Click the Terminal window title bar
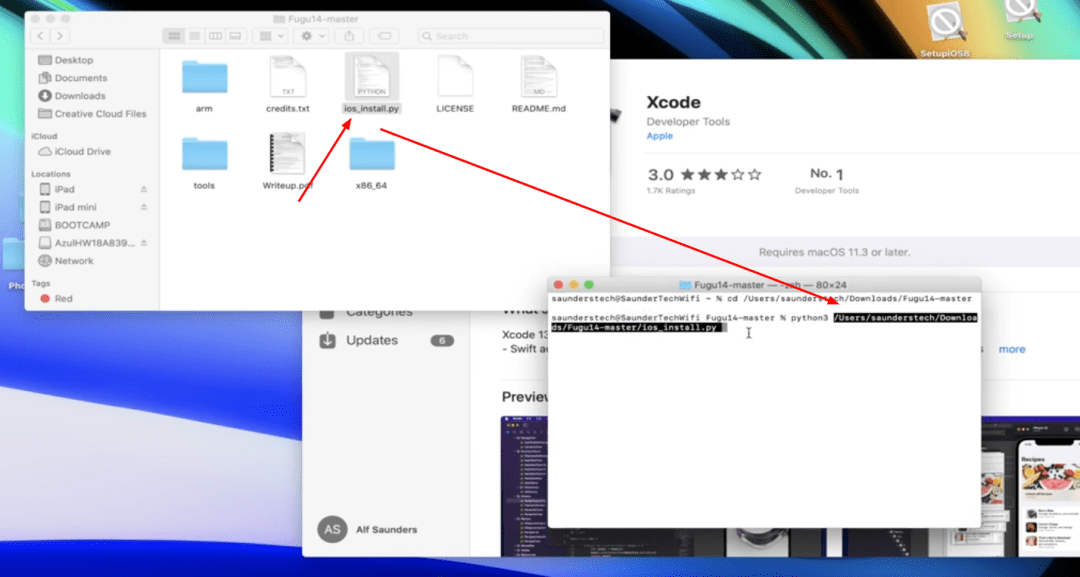This screenshot has height=577, width=1080. coord(764,284)
